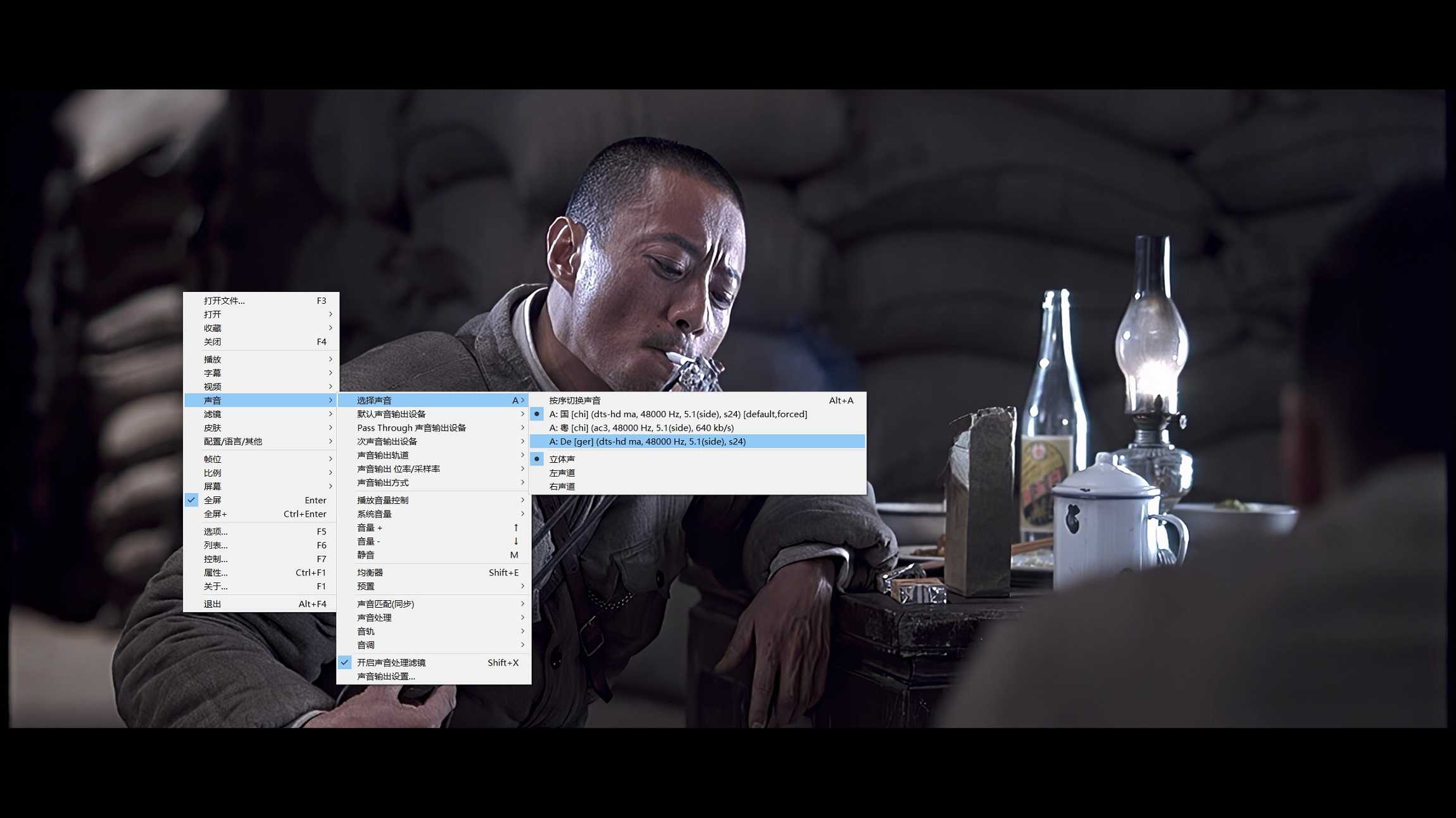Expand Pass Through 声音输出设备 submenu
1456x818 pixels.
tap(434, 427)
